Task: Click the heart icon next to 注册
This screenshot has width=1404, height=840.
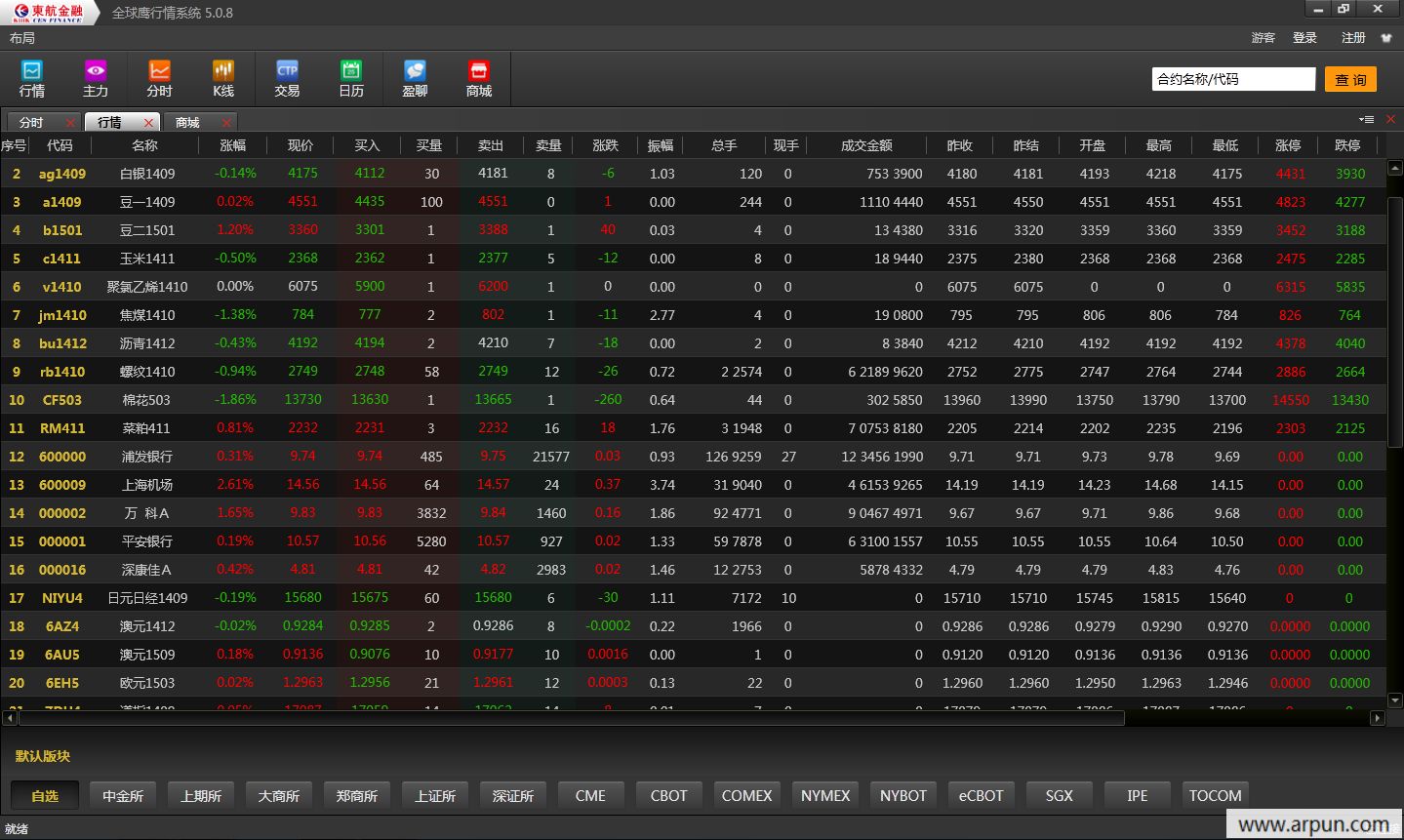Action: pos(1386,38)
